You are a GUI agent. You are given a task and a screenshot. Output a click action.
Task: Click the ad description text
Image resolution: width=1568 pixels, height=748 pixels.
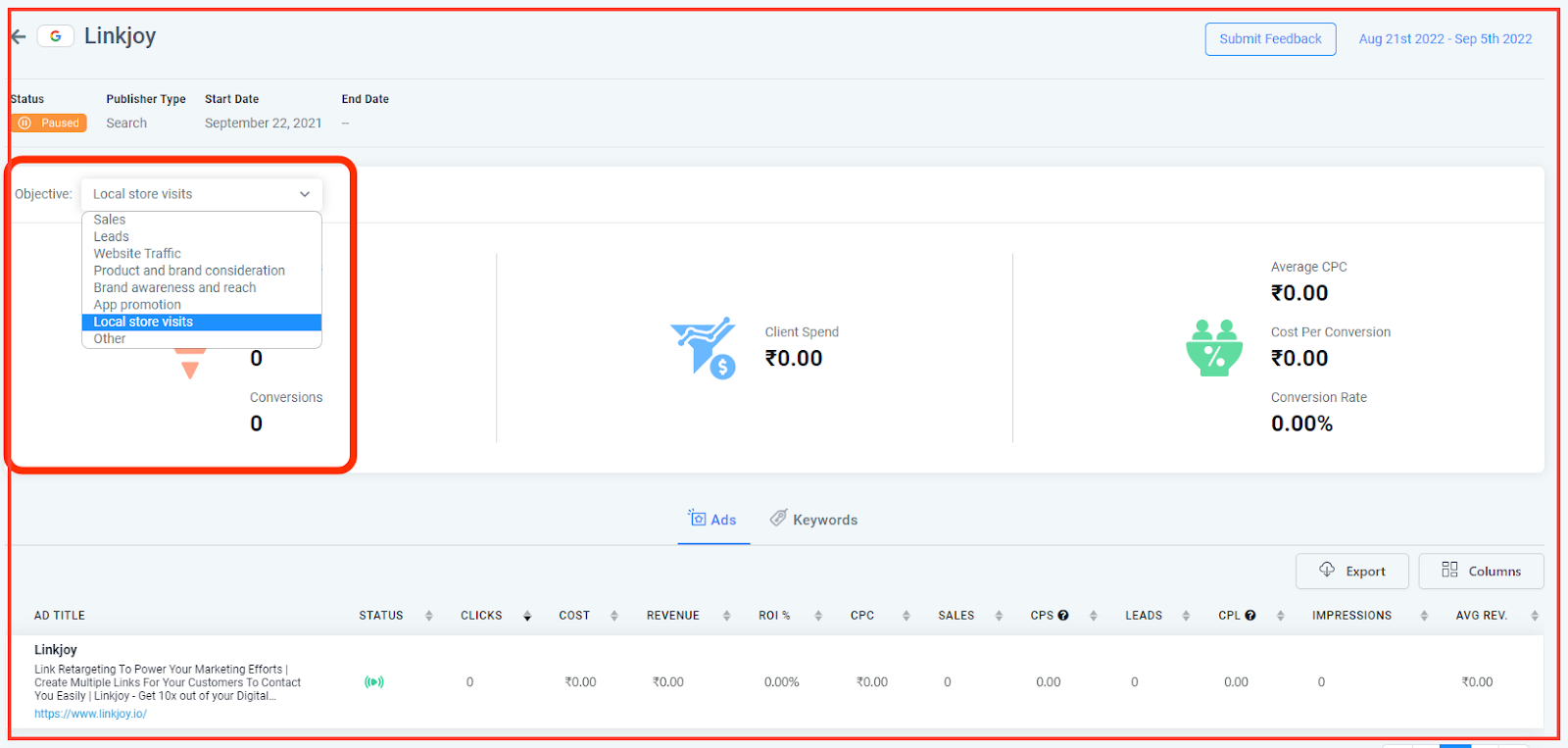168,682
